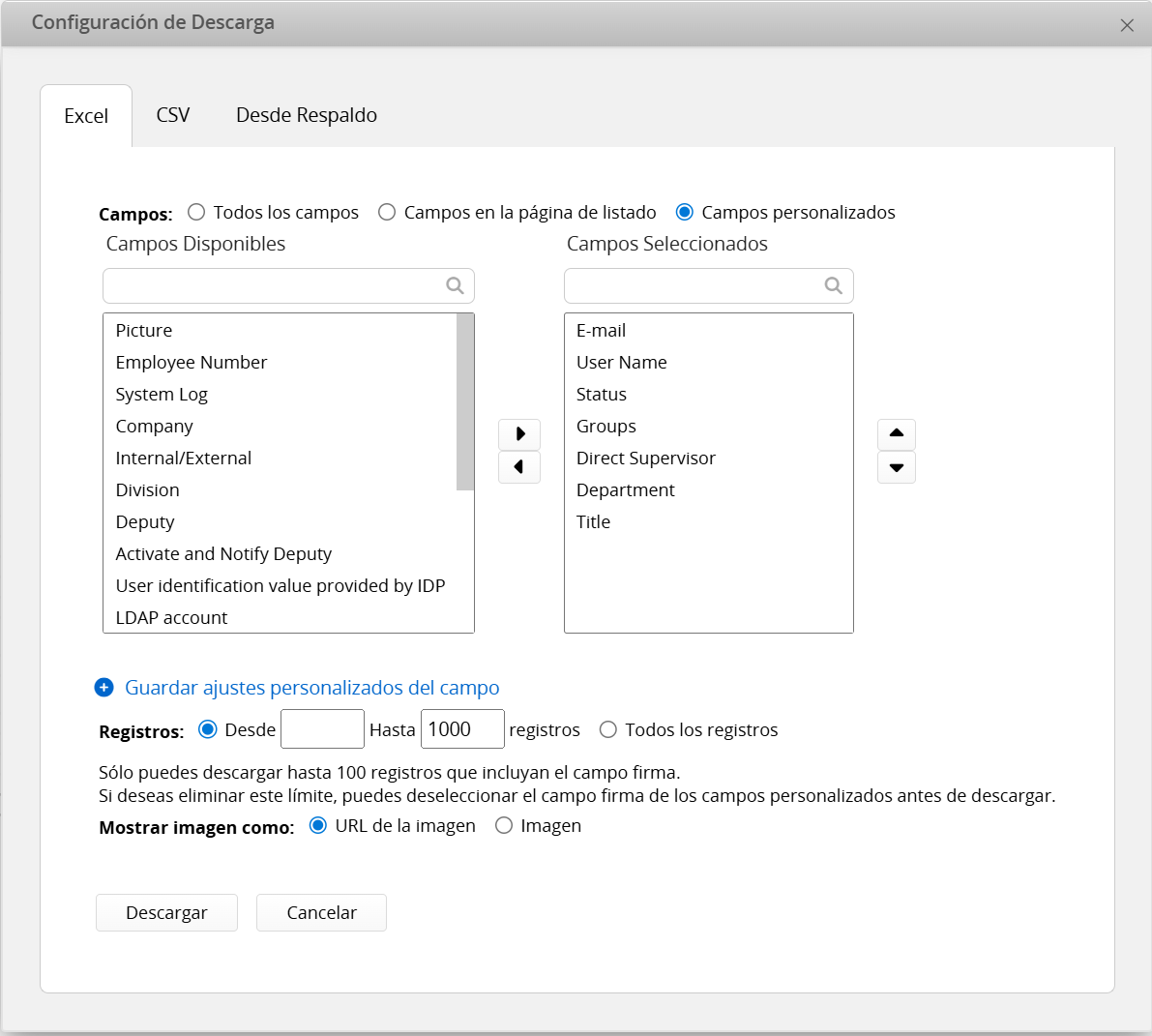This screenshot has height=1036, width=1152.
Task: Choose Campos en la página de listado
Action: [387, 212]
